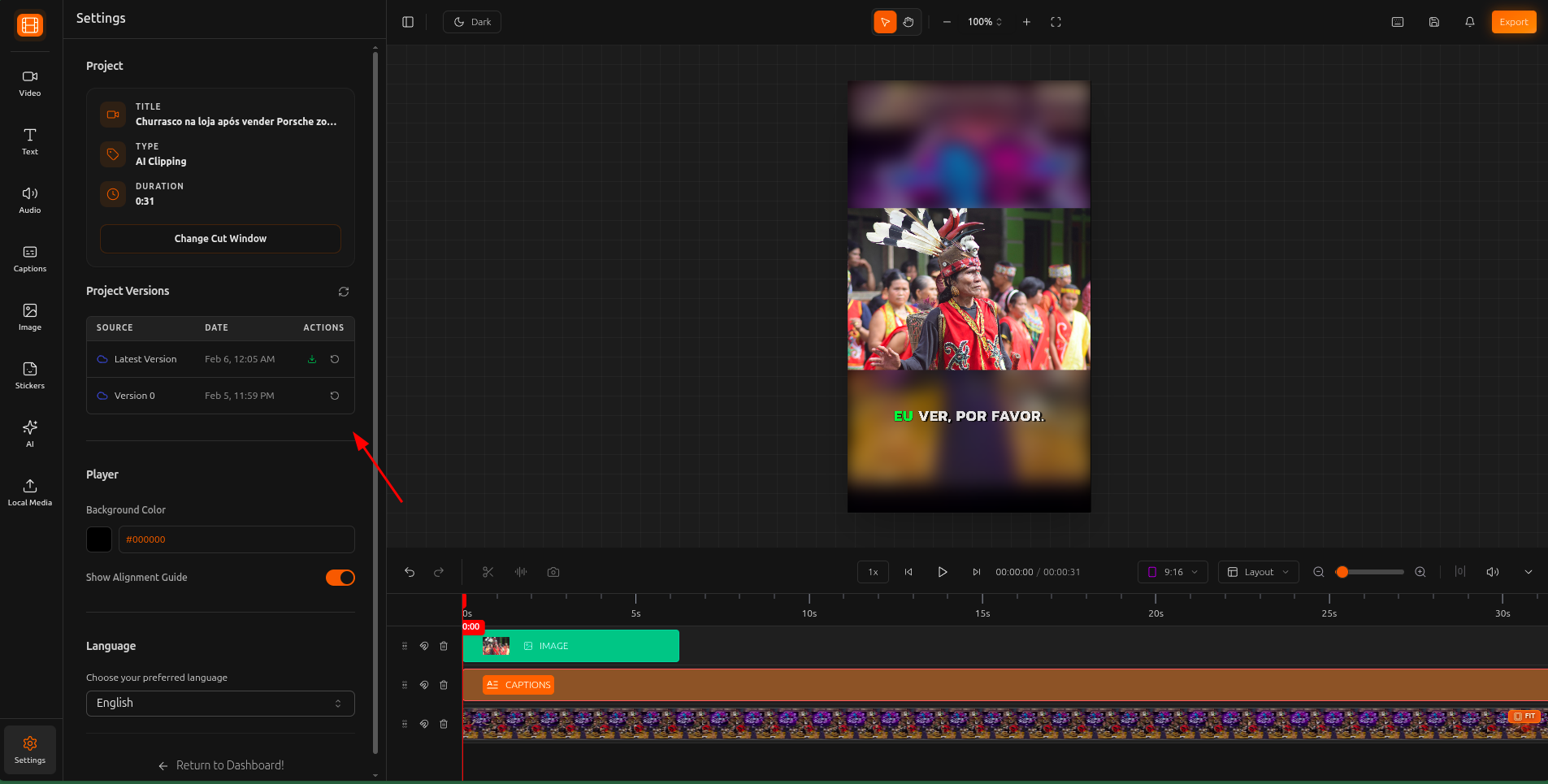The width and height of the screenshot is (1548, 784).
Task: Toggle Show Alignment Guide off
Action: [x=339, y=577]
